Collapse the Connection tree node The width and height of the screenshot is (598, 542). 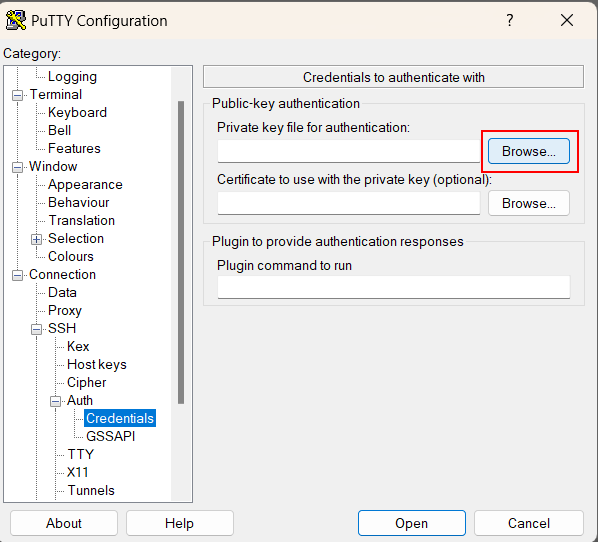point(17,275)
